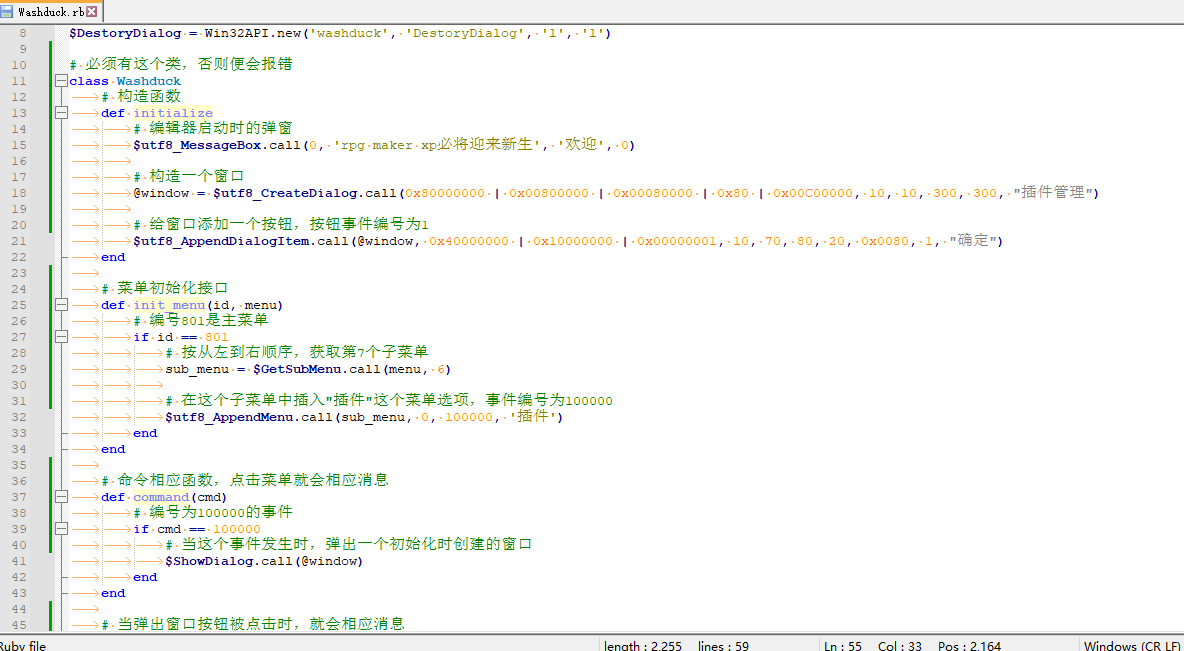Click the '欢迎' string literal
Screen dimensions: 1184x651
[581, 145]
